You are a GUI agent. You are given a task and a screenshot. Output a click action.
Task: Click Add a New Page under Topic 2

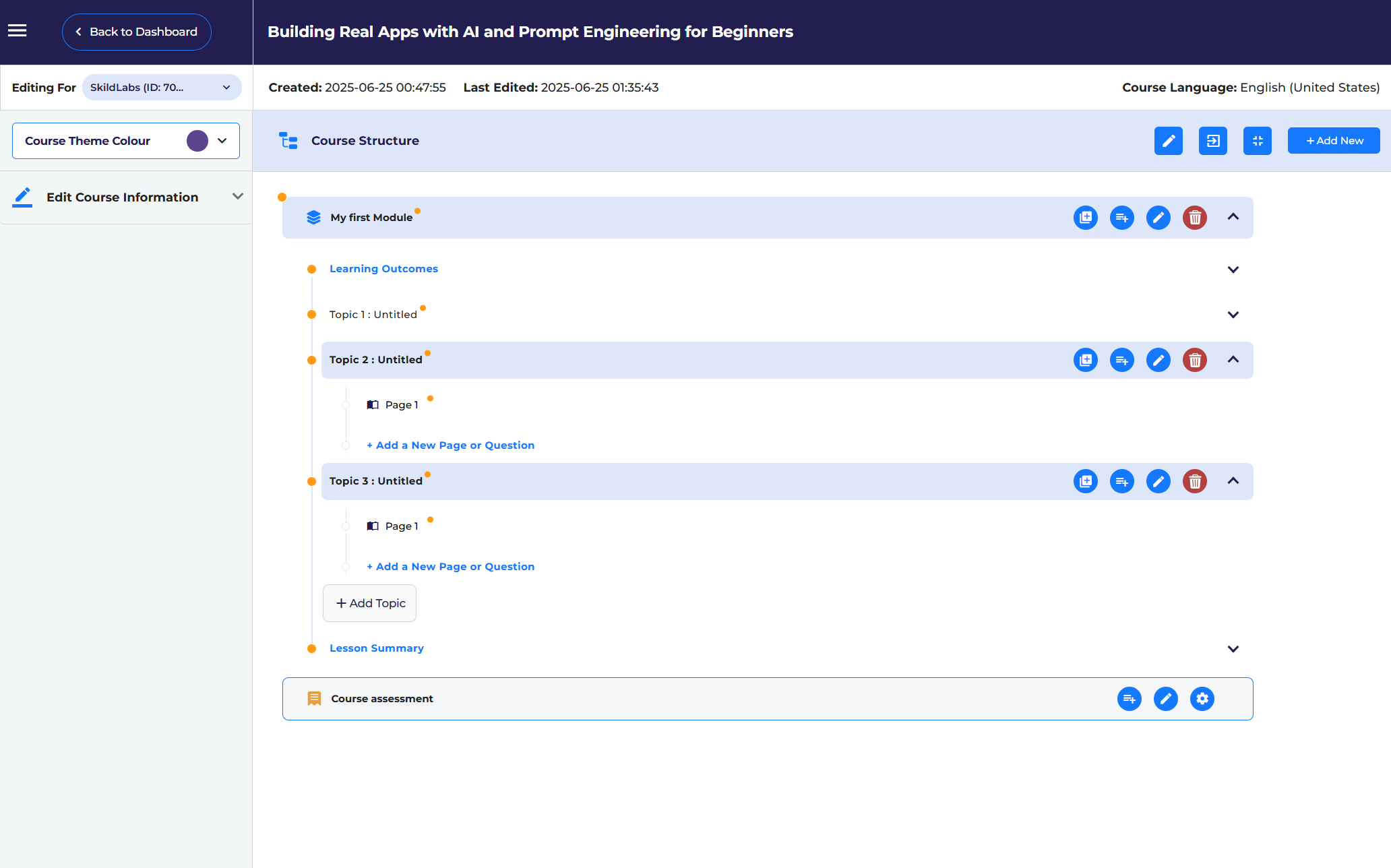450,445
